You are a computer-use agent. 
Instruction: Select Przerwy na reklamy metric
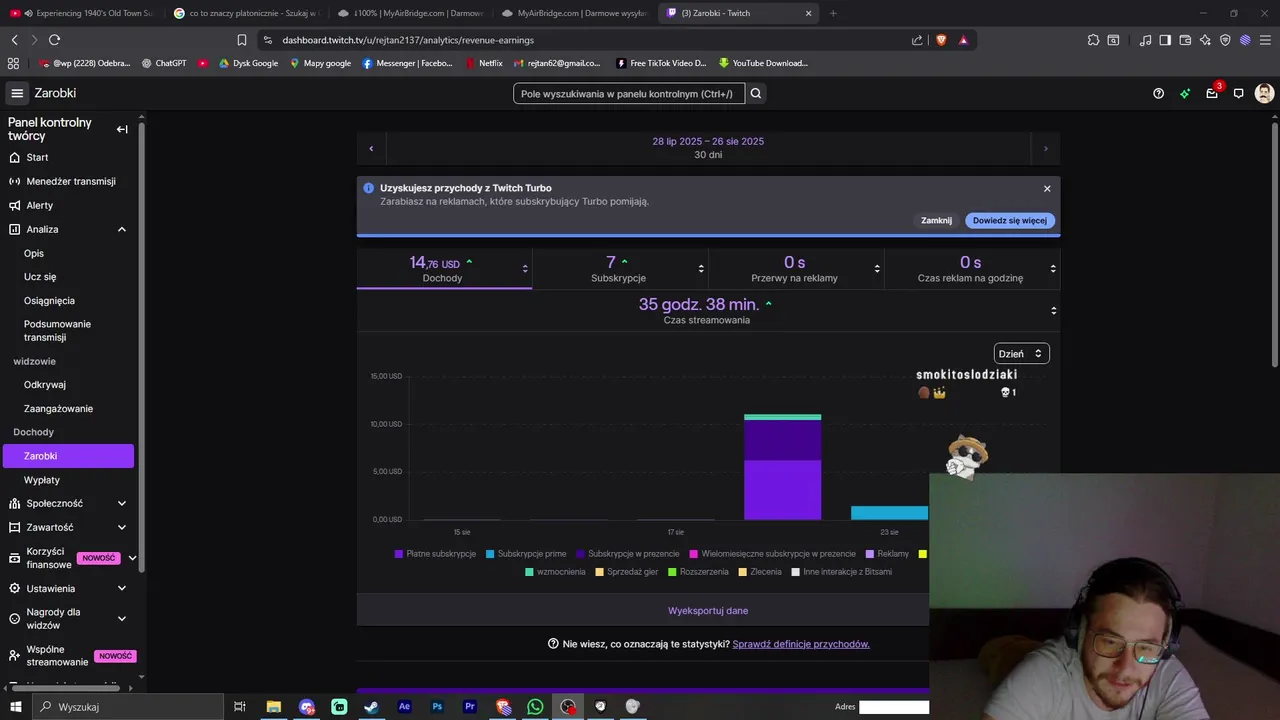point(796,269)
